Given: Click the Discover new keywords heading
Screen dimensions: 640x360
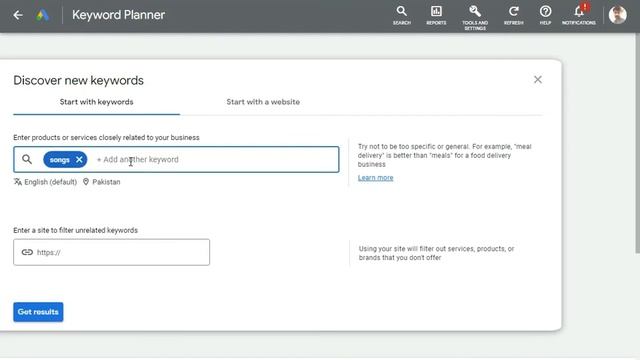Looking at the screenshot, I should click(78, 80).
